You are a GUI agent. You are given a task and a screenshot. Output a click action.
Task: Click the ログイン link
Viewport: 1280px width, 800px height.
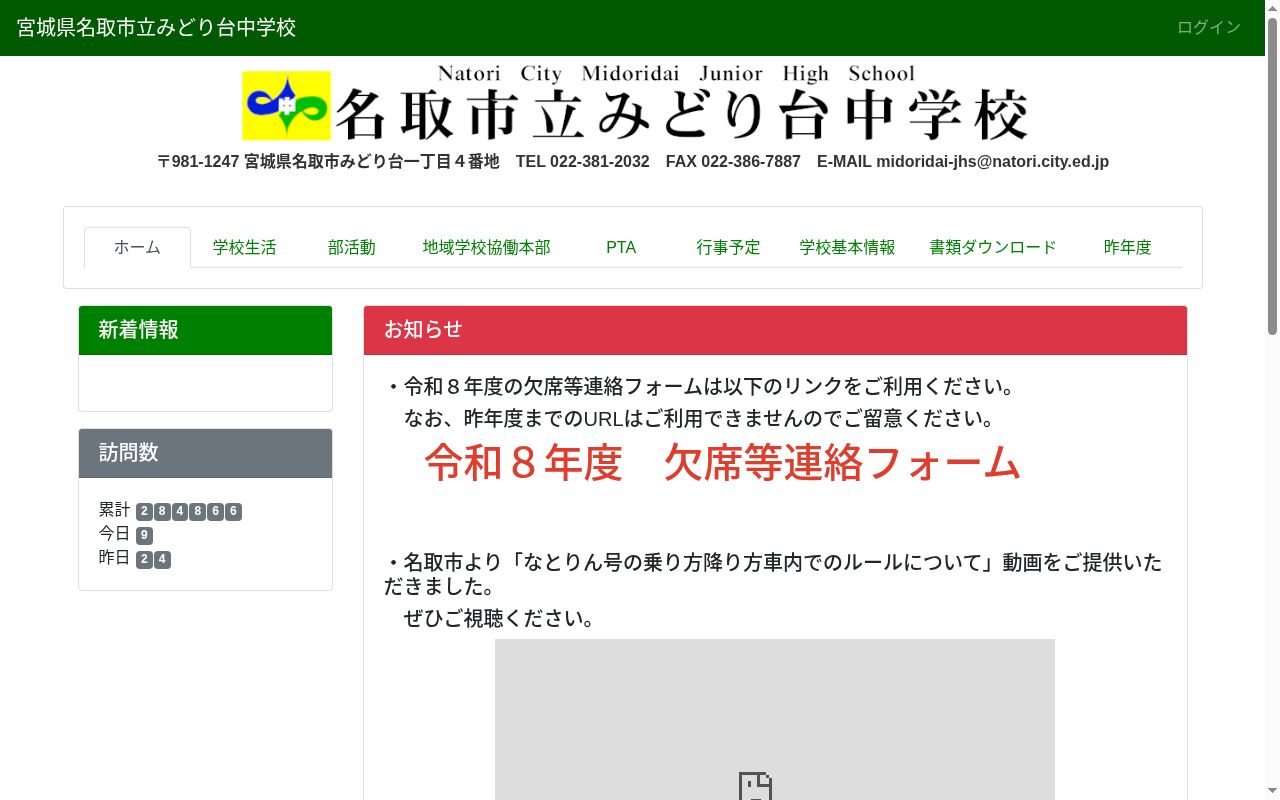click(x=1209, y=27)
